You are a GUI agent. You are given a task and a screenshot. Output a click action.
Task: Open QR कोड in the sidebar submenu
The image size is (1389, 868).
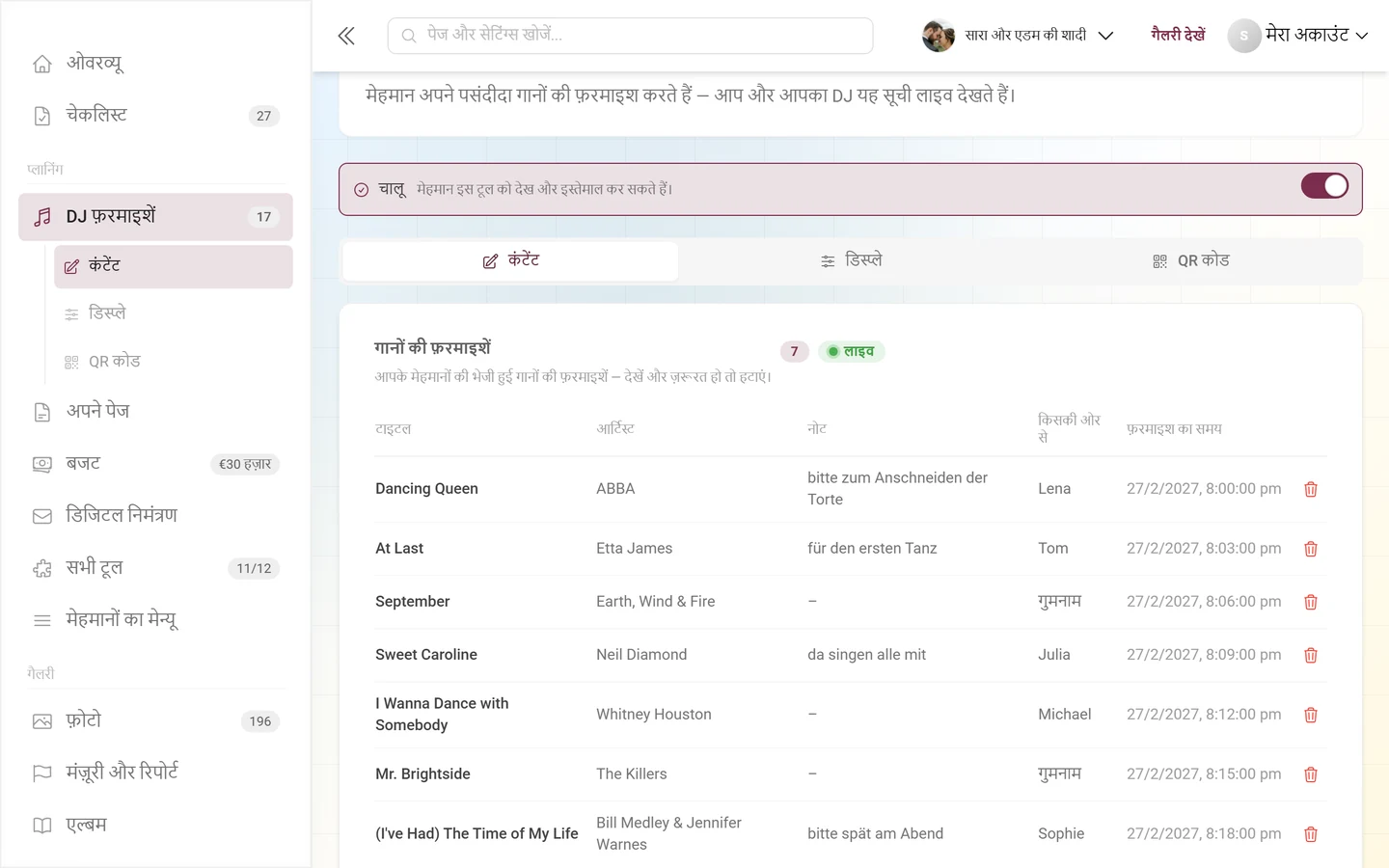coord(174,362)
